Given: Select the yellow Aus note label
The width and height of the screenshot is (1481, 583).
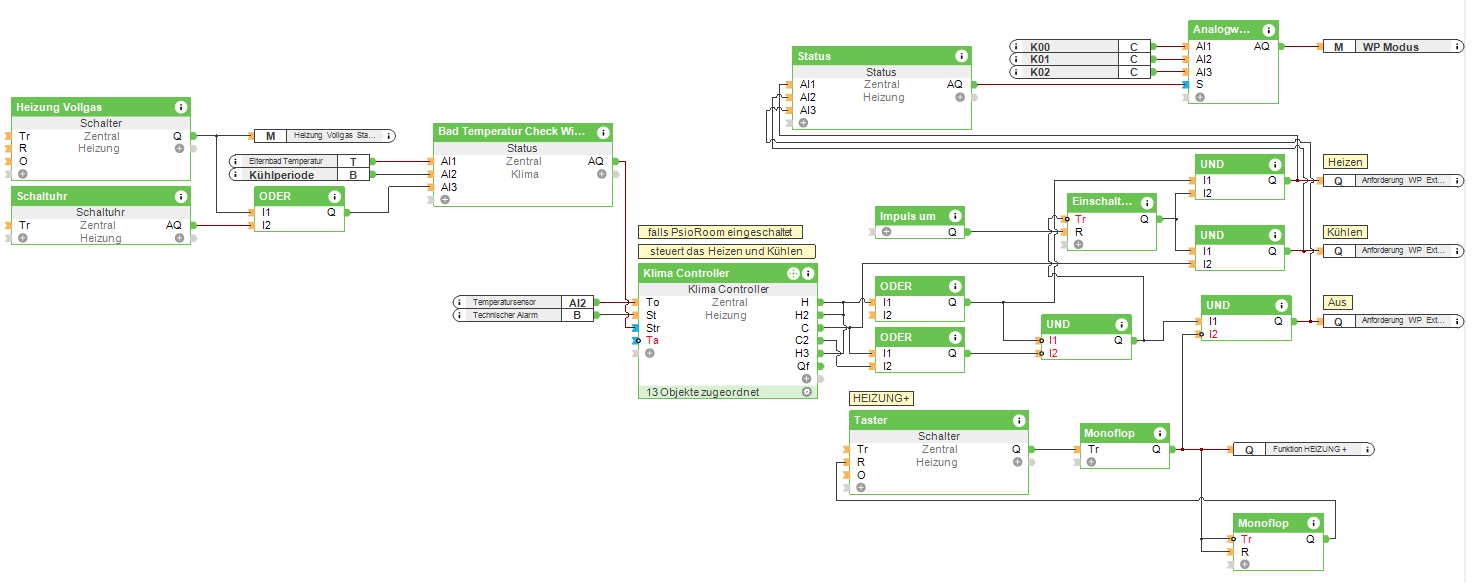Looking at the screenshot, I should 1336,302.
